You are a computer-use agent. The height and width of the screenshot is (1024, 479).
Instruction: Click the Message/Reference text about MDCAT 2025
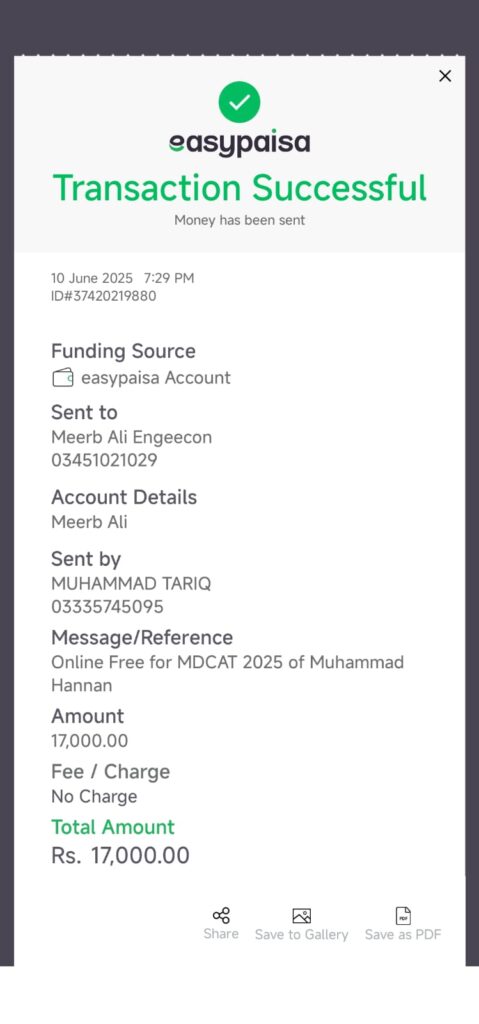click(227, 674)
